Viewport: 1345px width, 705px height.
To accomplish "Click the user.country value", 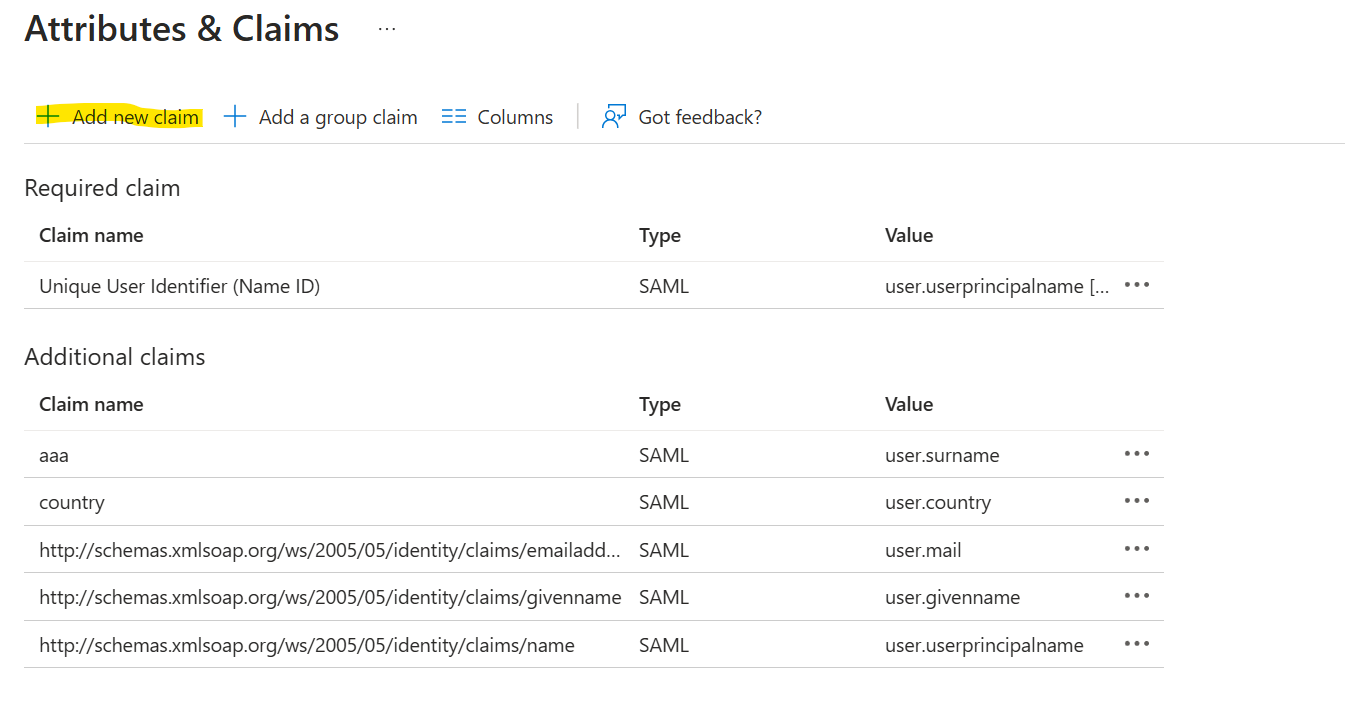I will [x=938, y=503].
